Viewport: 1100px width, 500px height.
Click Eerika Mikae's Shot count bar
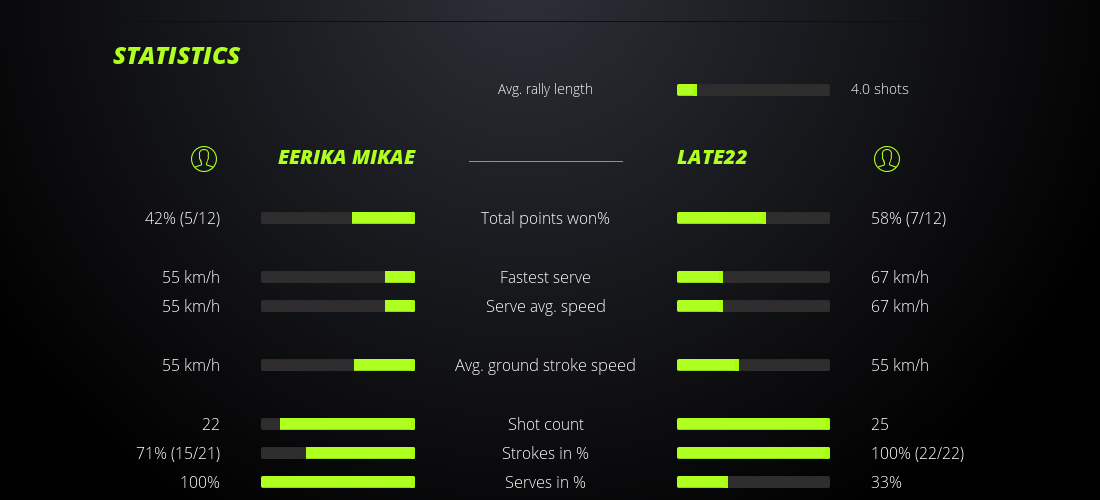tap(338, 424)
